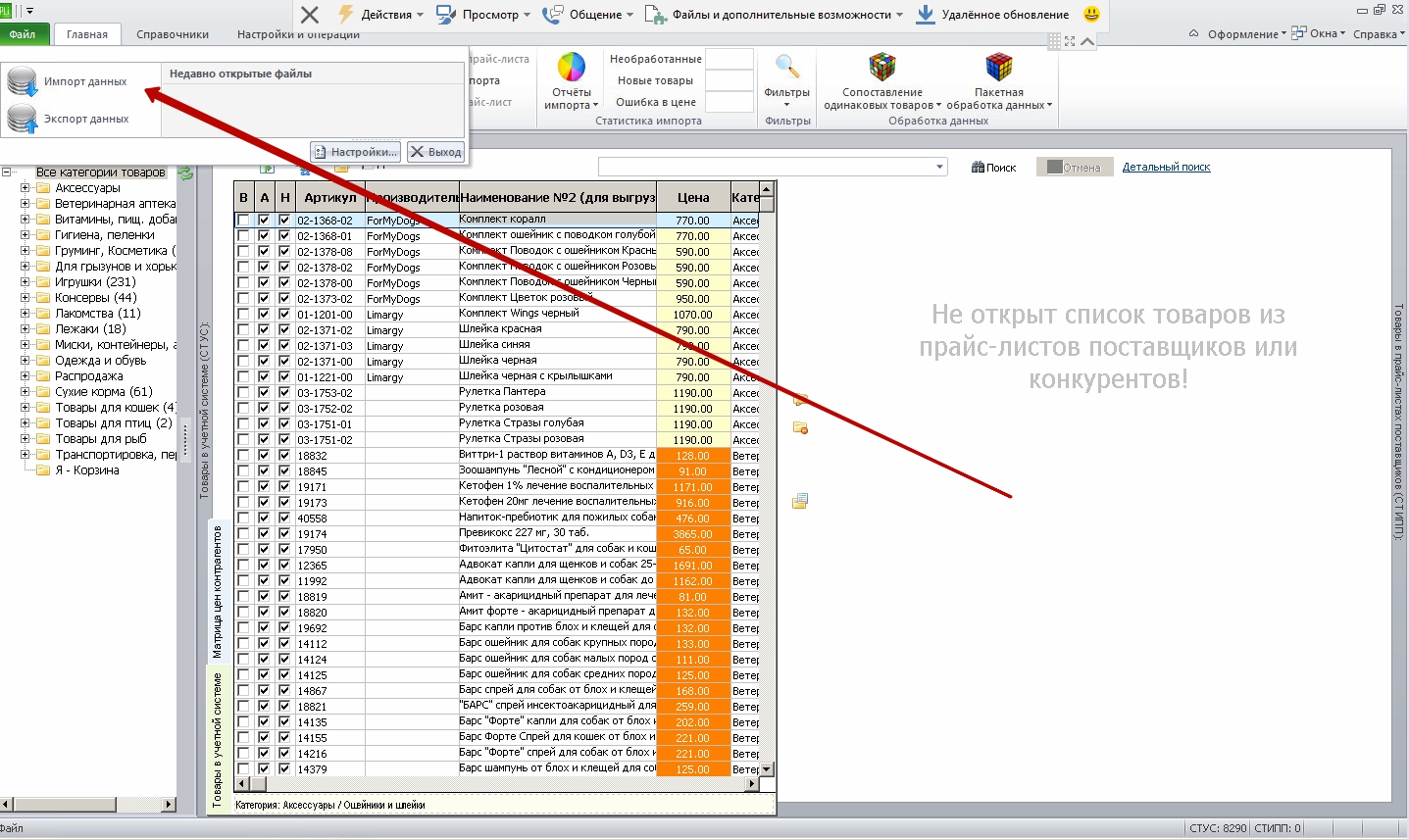The height and width of the screenshot is (840, 1409).
Task: Click the lightning bolt Actions icon
Action: pos(345,14)
